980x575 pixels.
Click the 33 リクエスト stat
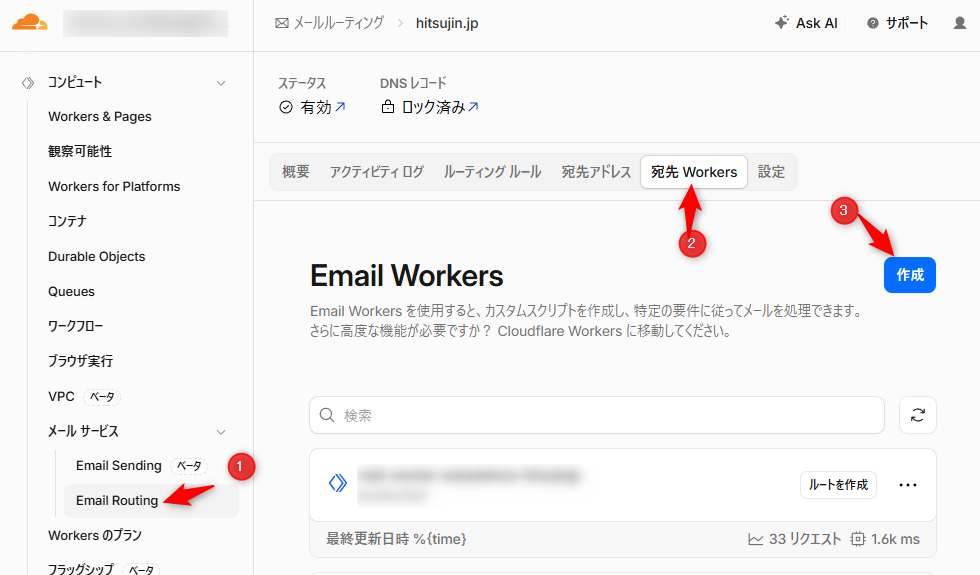tap(804, 539)
